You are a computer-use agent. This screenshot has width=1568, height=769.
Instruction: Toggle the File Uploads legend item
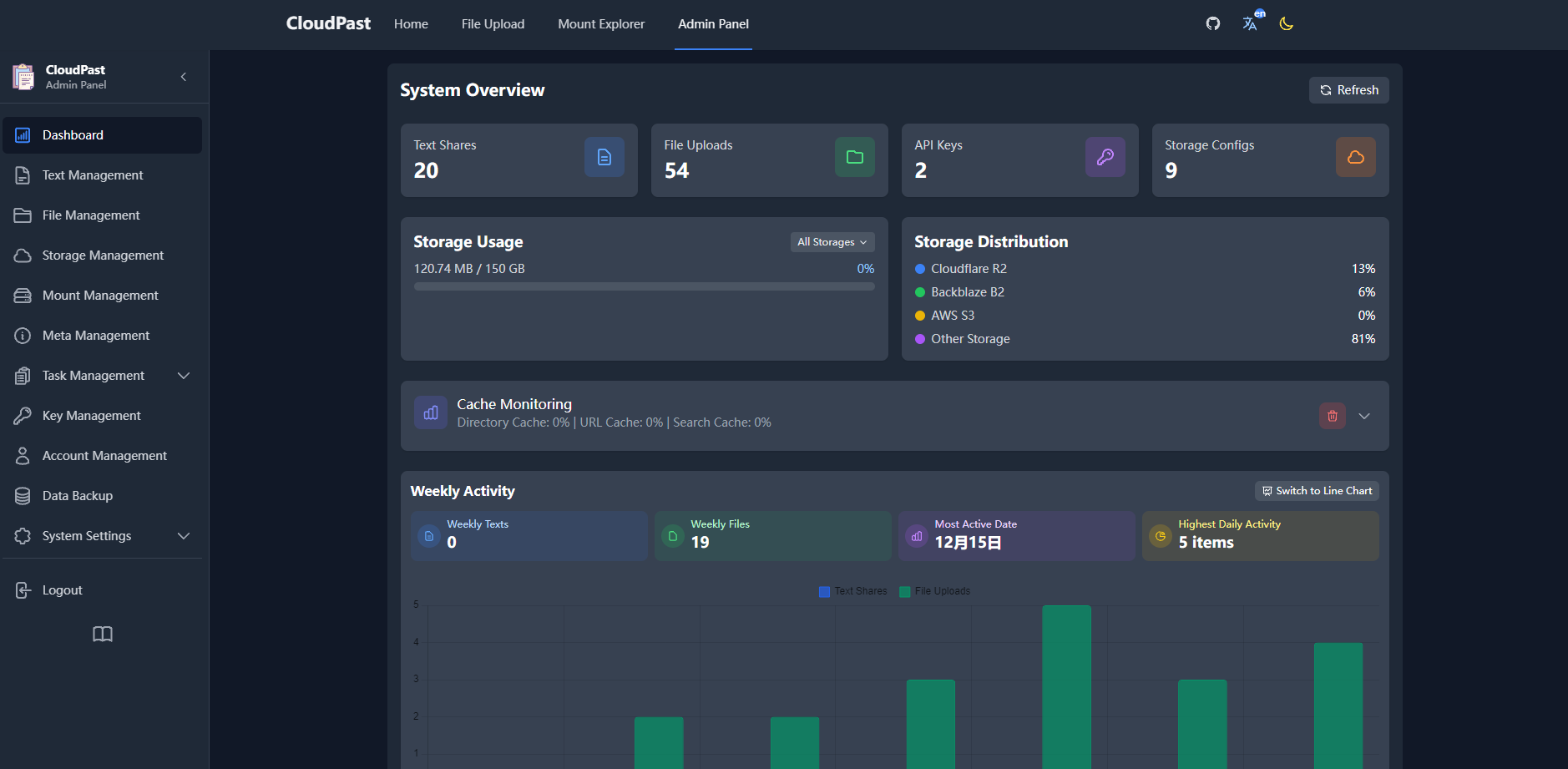[934, 591]
